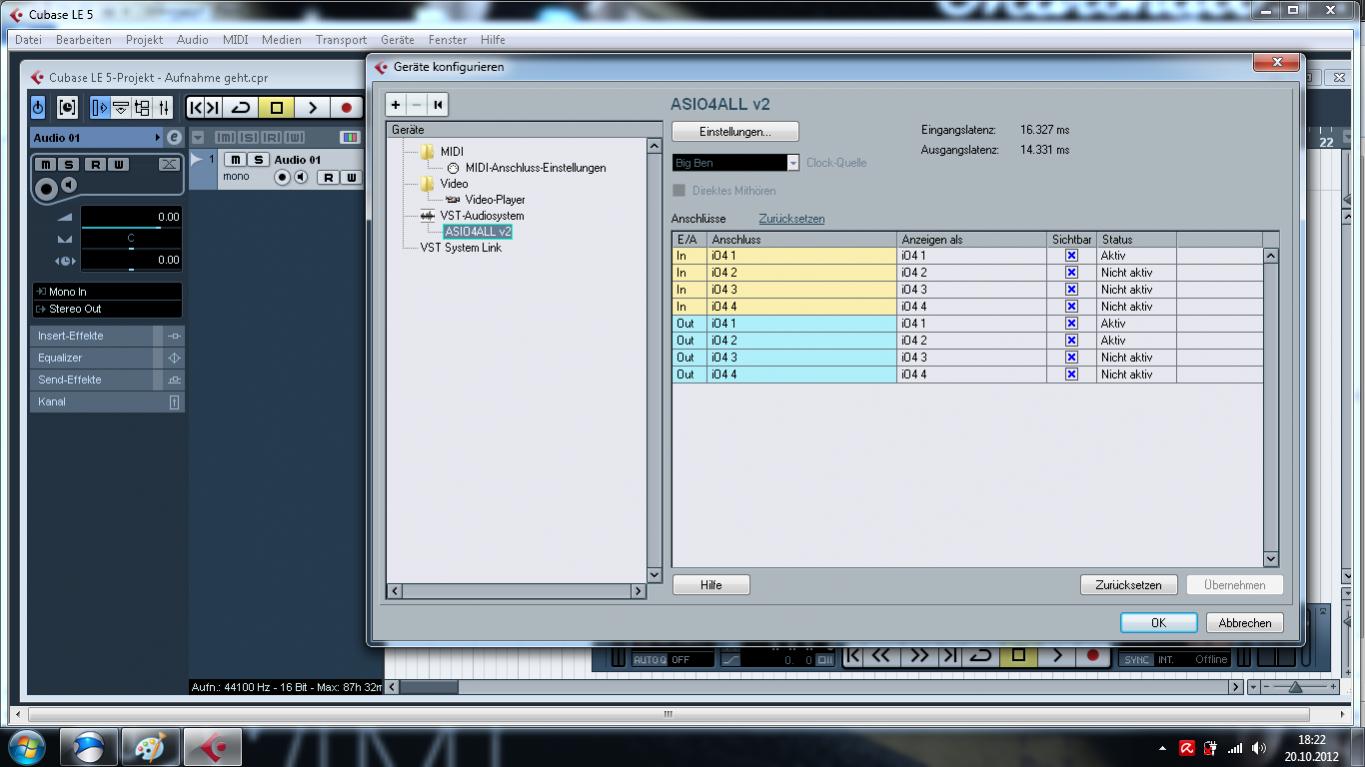Viewport: 1365px width, 767px height.
Task: Expand the Equalizer section
Action: pyautogui.click(x=107, y=358)
